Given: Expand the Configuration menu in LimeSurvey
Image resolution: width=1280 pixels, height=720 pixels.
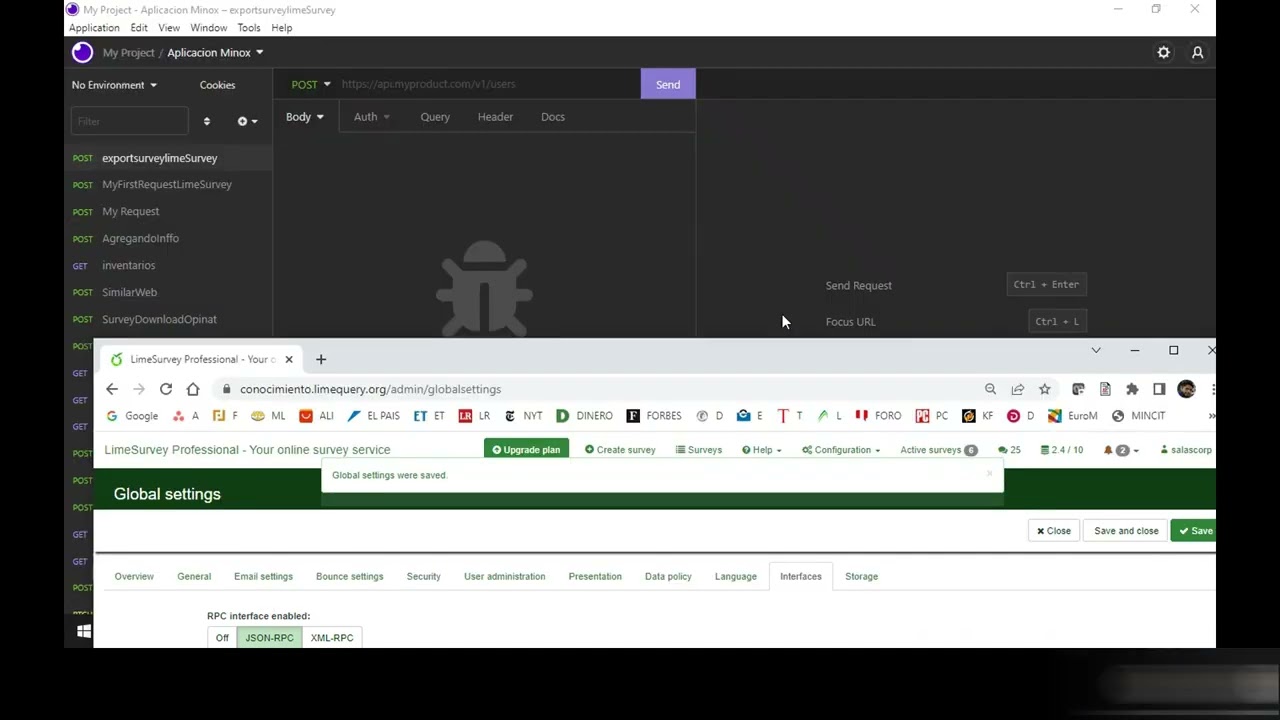Looking at the screenshot, I should (x=841, y=450).
